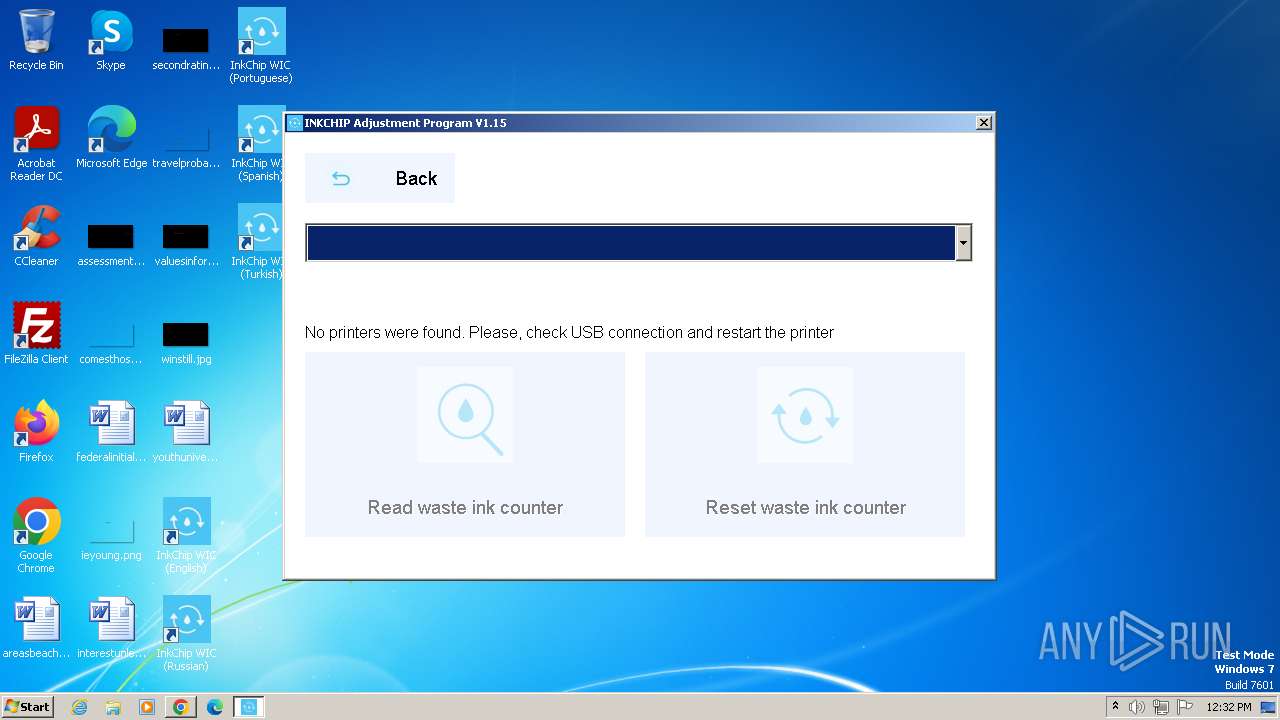1280x720 pixels.
Task: Close the INKCHIP Adjustment Program window
Action: click(x=984, y=122)
